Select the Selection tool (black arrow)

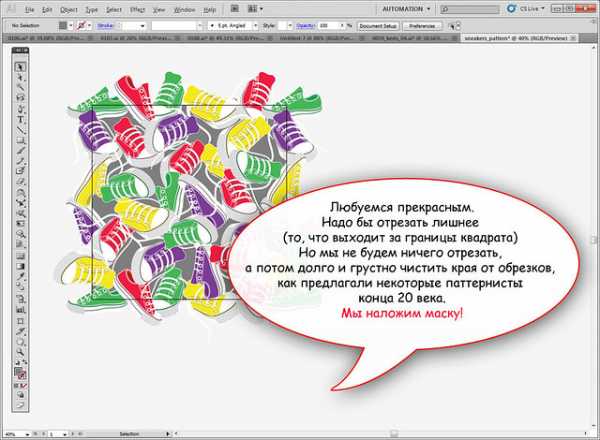click(20, 66)
